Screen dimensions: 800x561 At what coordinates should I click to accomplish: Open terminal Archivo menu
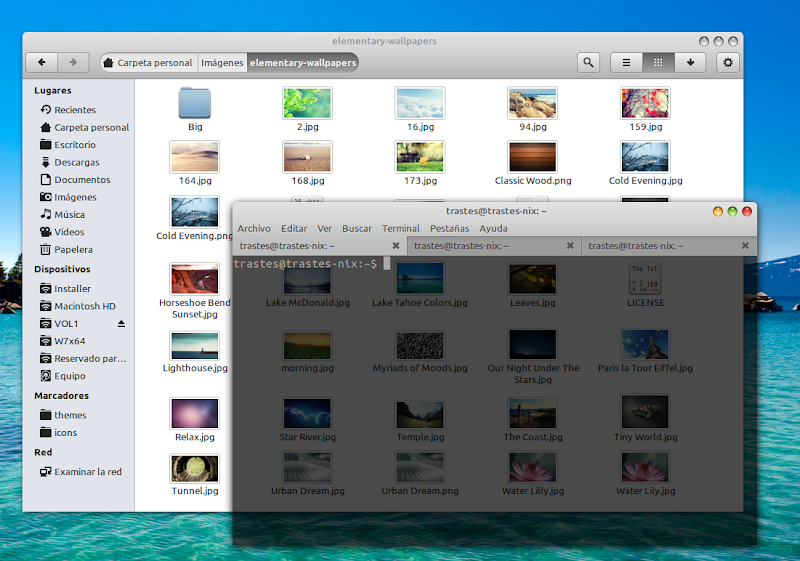point(254,228)
